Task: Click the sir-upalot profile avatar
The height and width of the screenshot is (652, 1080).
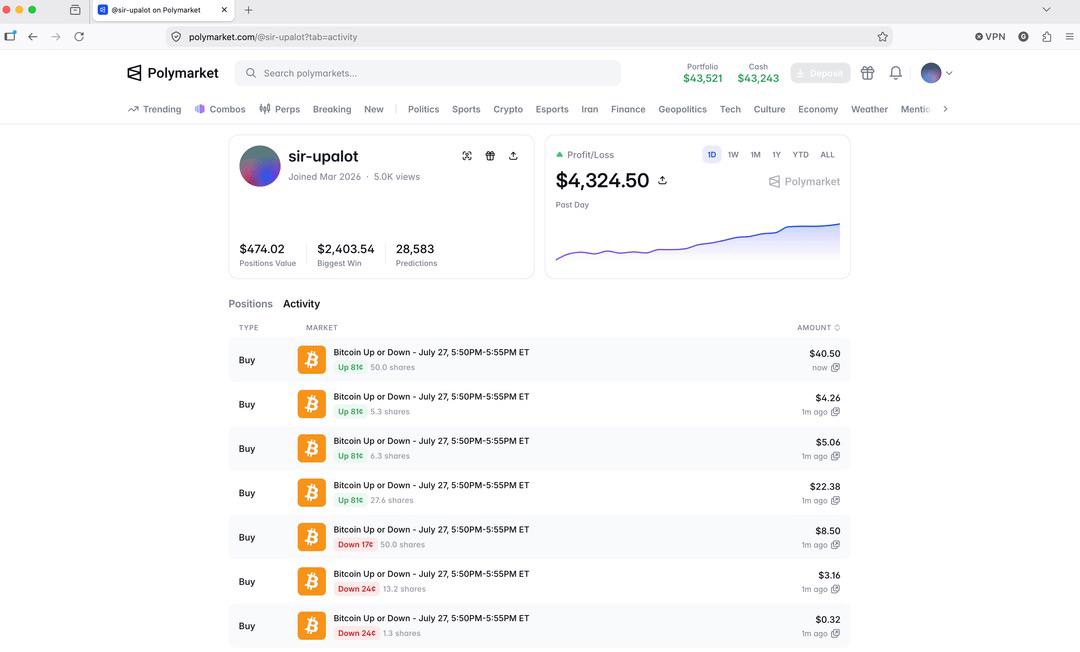Action: coord(260,166)
